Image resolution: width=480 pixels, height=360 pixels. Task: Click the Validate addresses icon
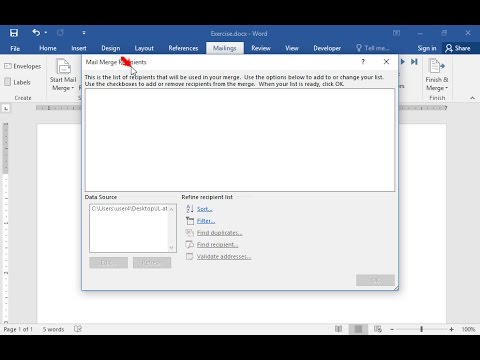[190, 257]
